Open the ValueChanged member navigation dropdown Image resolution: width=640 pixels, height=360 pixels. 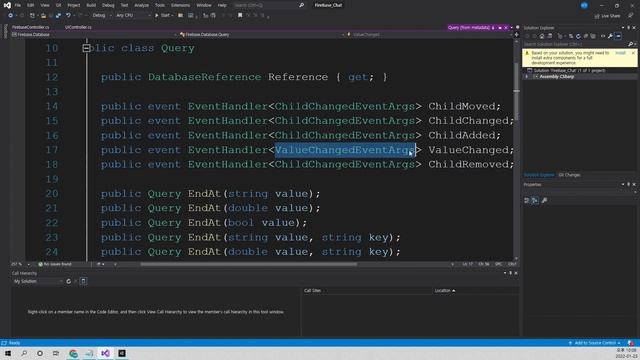click(430, 35)
